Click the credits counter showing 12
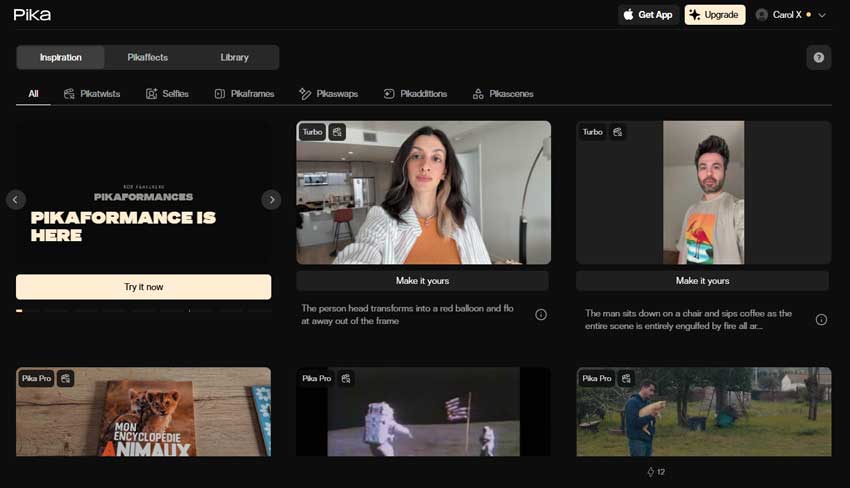 pyautogui.click(x=656, y=472)
